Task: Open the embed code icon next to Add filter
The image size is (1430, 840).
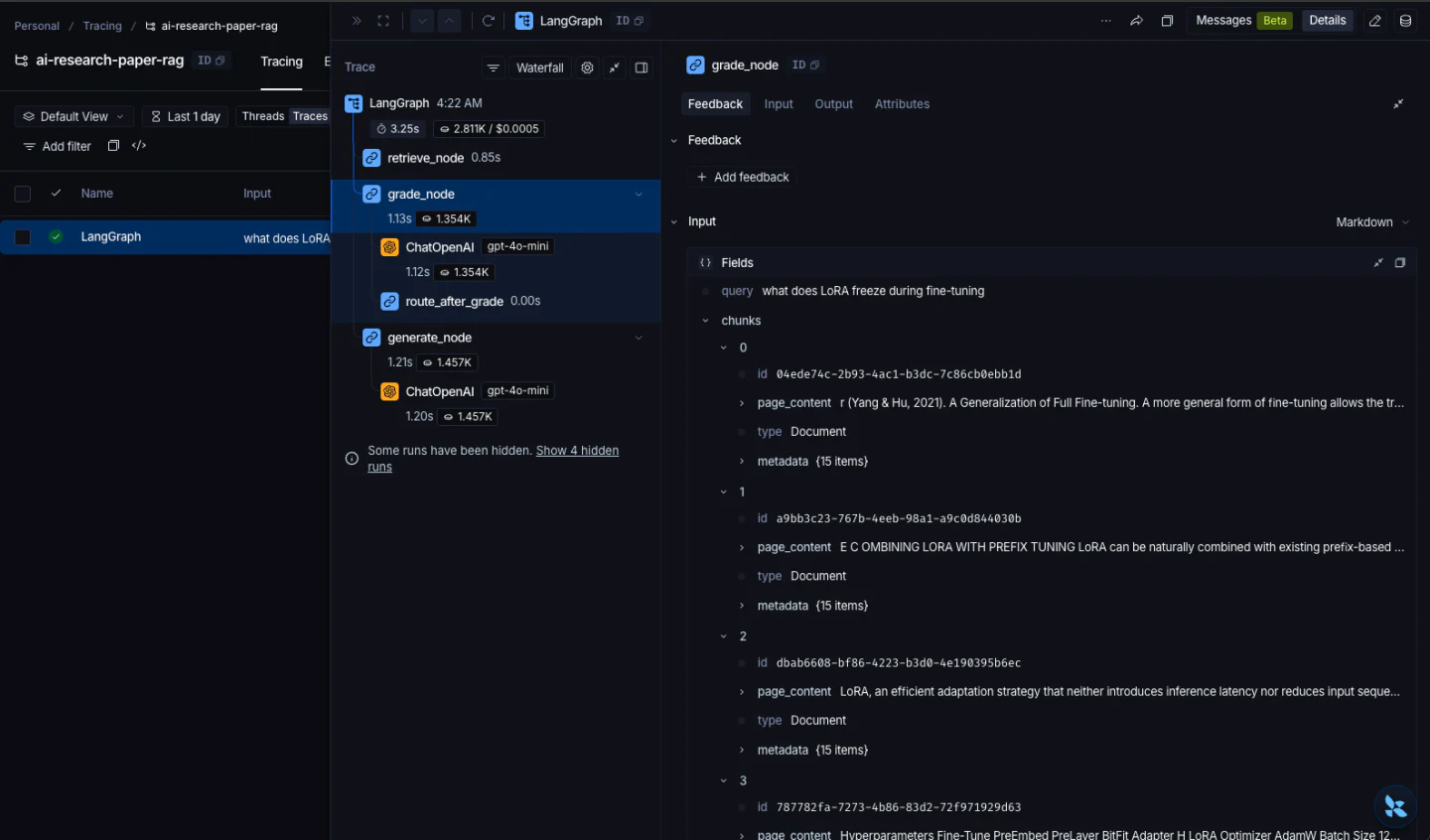Action: (139, 146)
